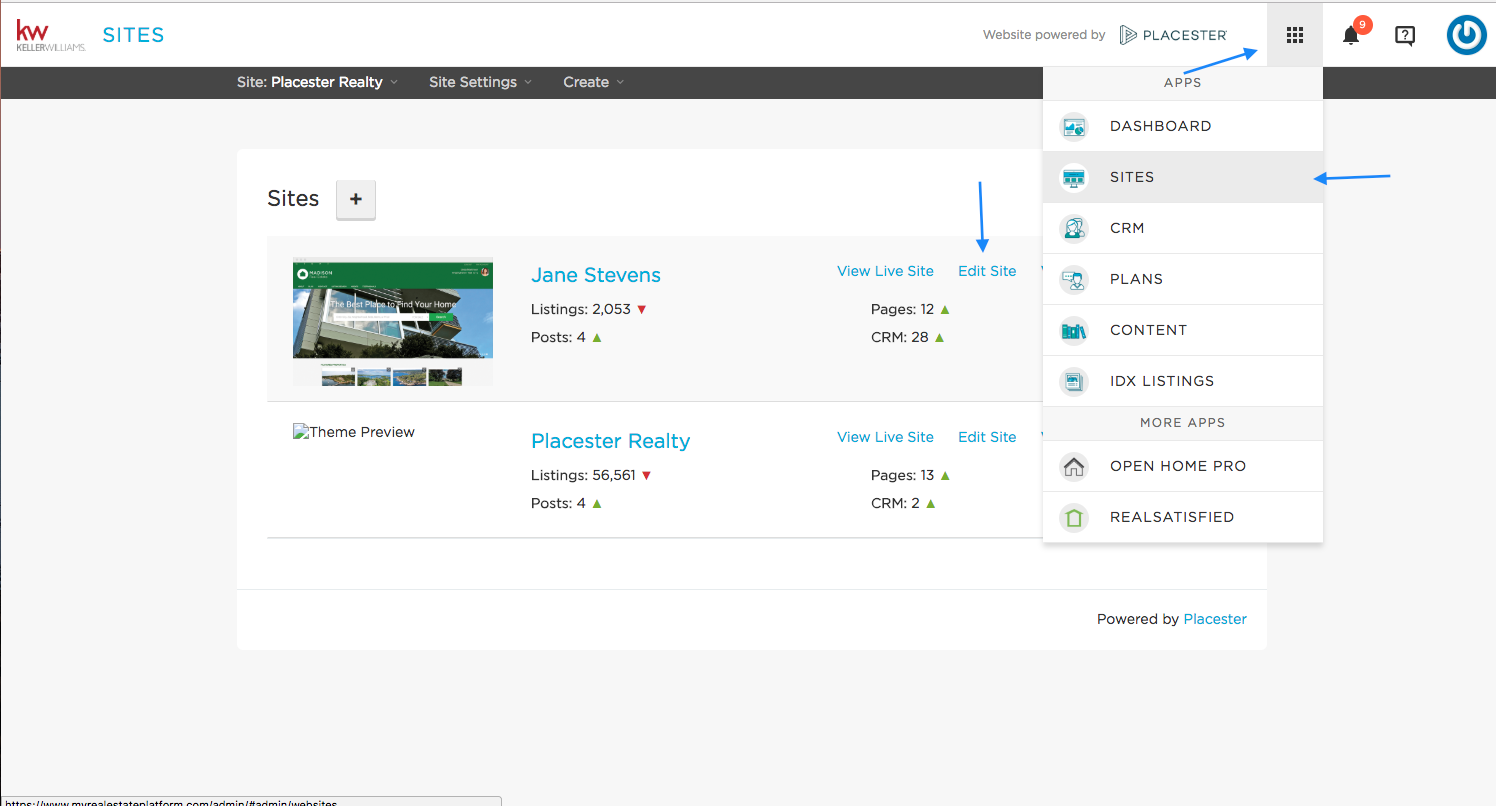Open the Jane Stevens site title link
The width and height of the screenshot is (1496, 806).
[596, 275]
